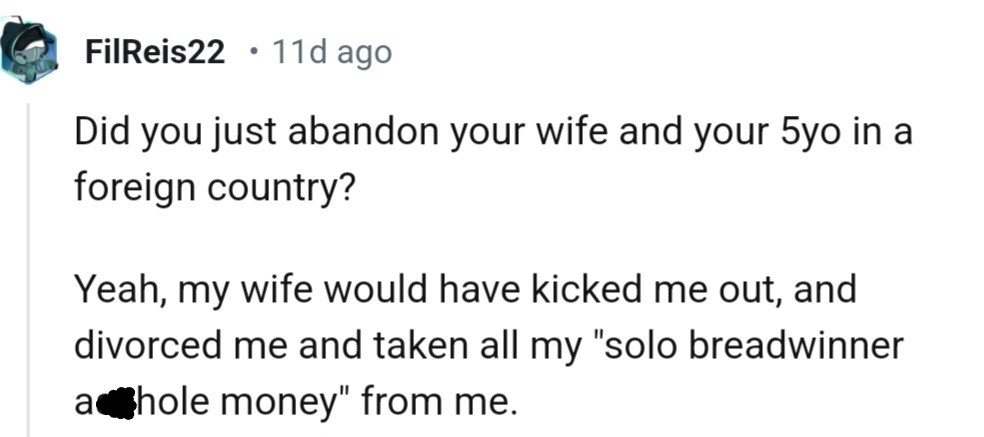The height and width of the screenshot is (437, 984).
Task: Click the line starting "Did you just abandon"
Action: click(x=493, y=134)
